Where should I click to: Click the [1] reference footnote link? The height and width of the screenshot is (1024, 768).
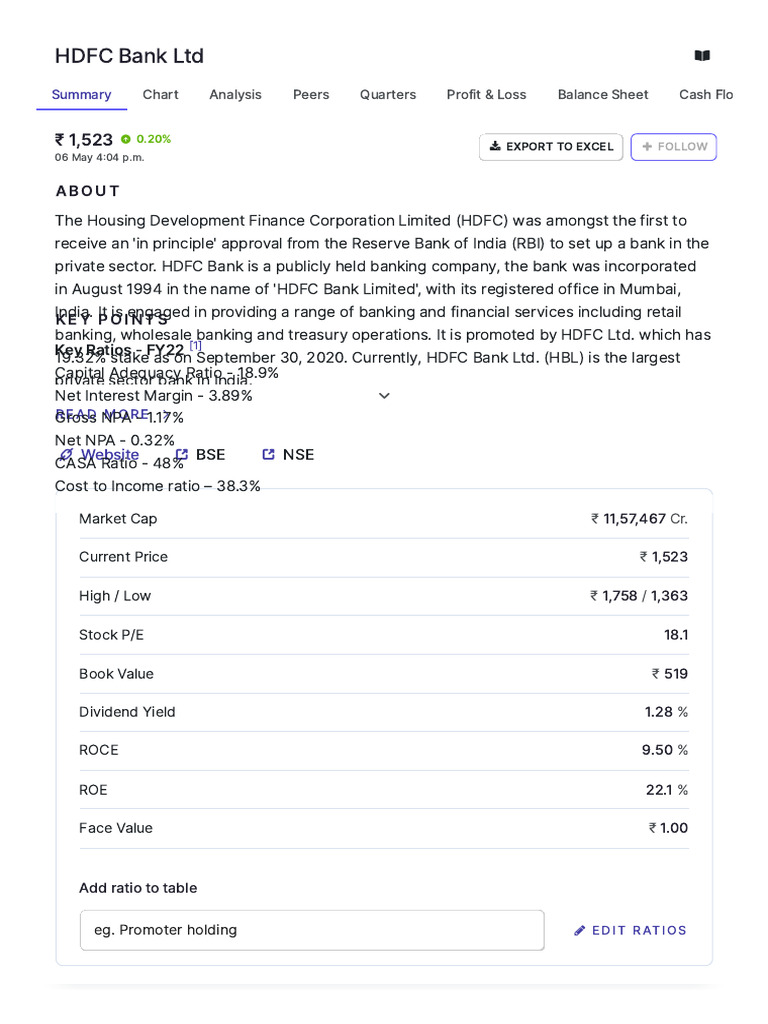pos(195,345)
